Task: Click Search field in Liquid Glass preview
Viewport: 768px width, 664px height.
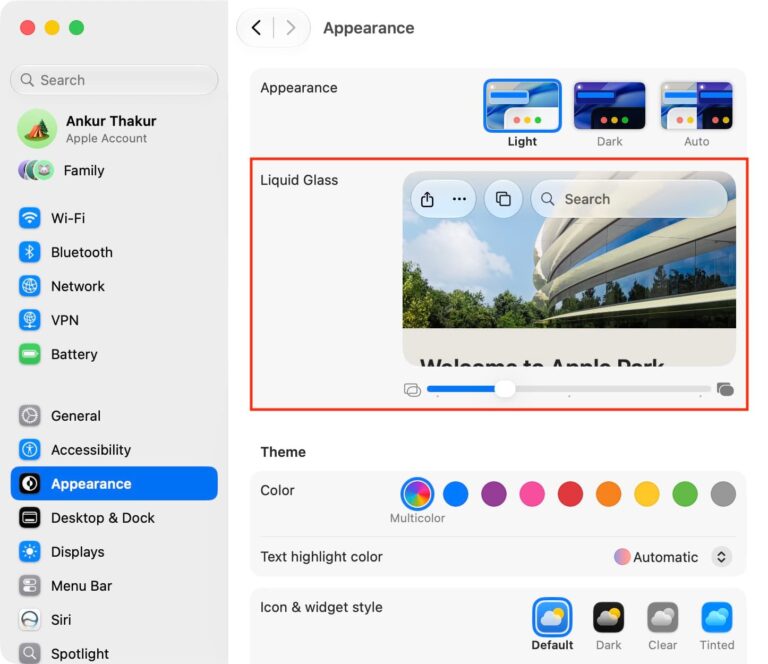Action: click(629, 199)
